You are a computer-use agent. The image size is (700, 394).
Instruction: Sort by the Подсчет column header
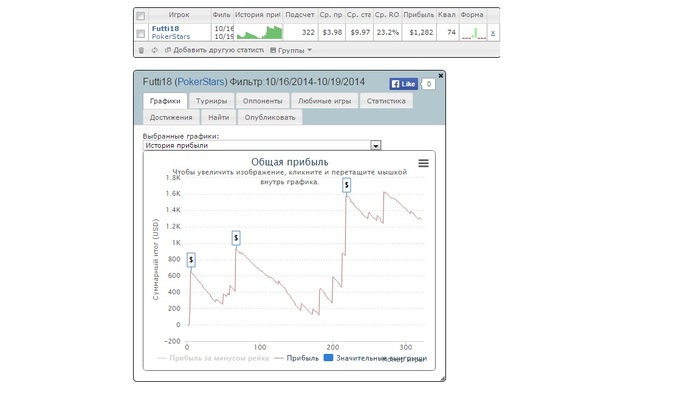coord(300,15)
